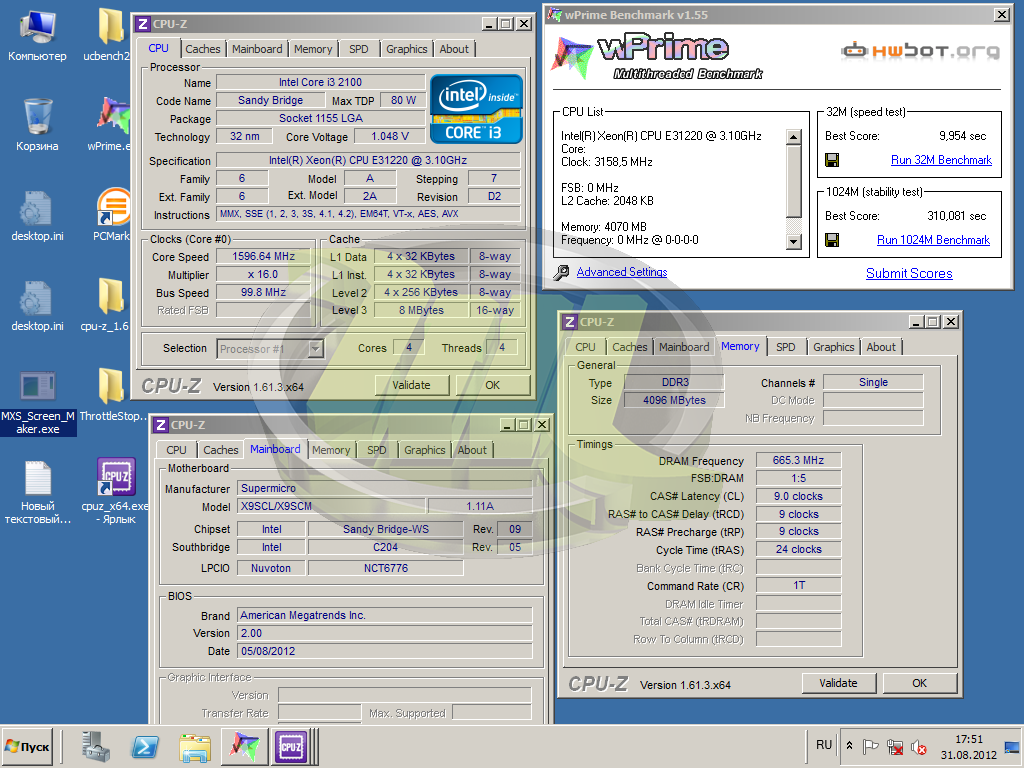Switch to wPrime taskbar button

244,746
